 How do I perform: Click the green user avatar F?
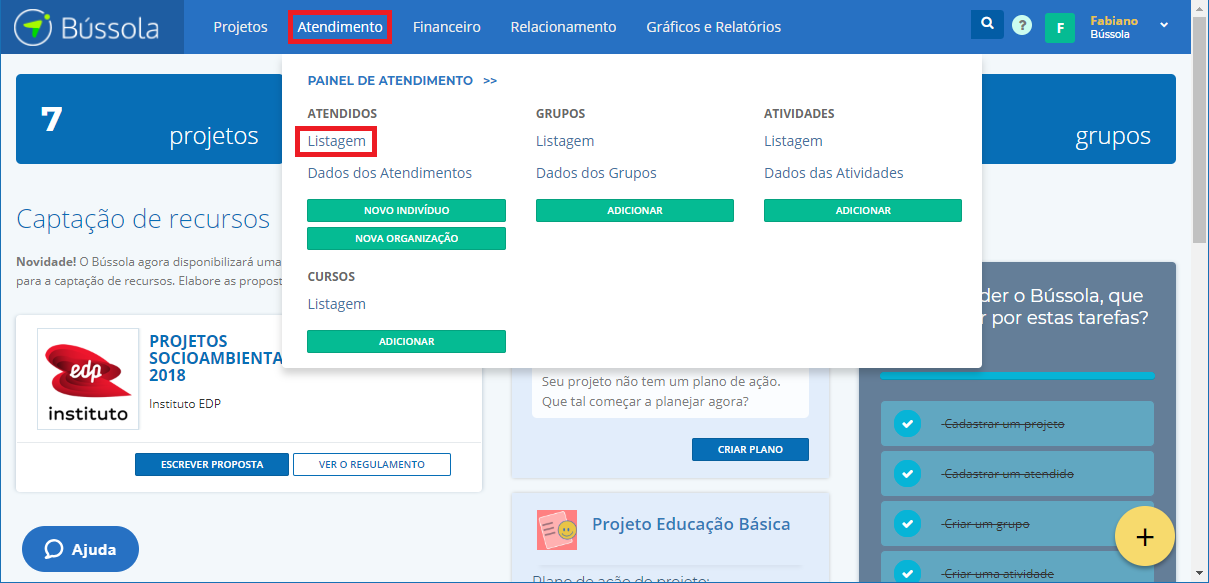pyautogui.click(x=1060, y=28)
